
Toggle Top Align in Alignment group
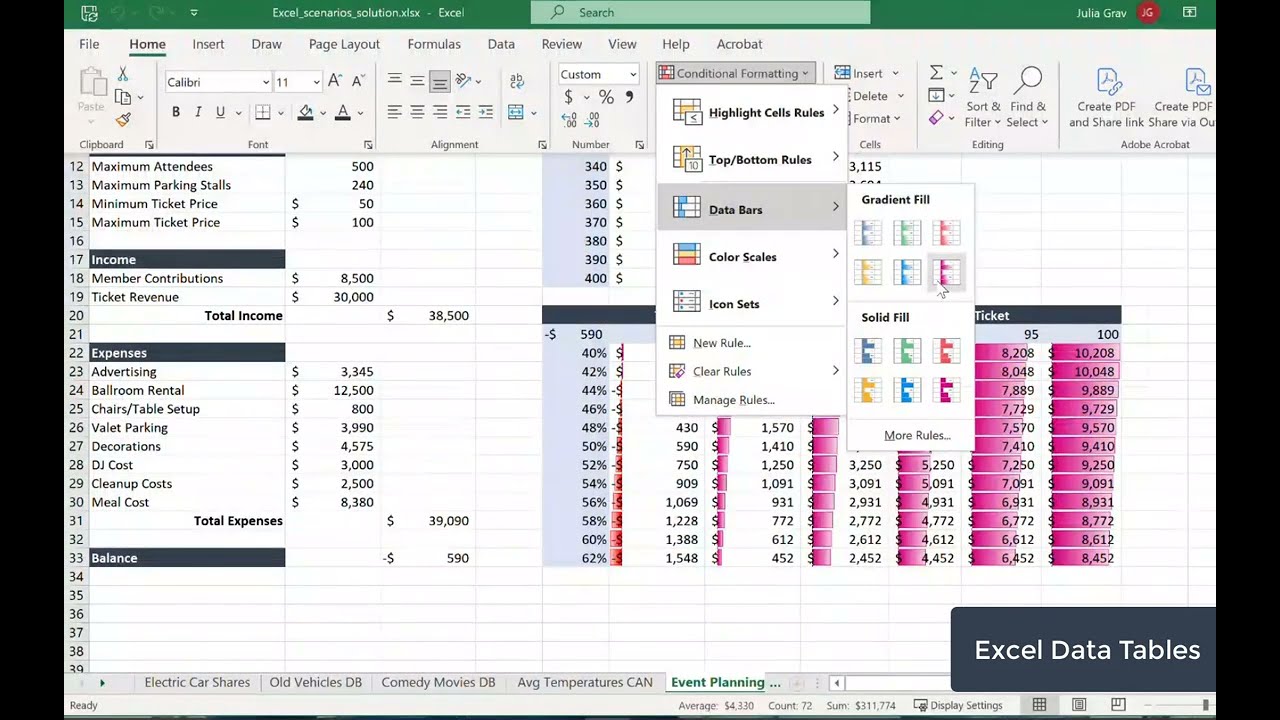point(395,81)
